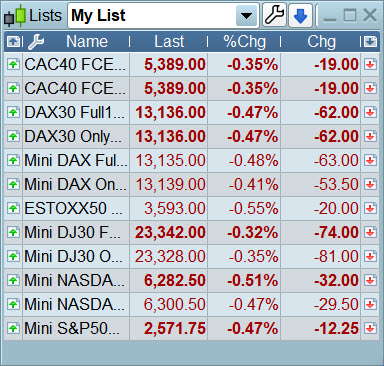Click the green arrow on Mini S&P50 row

click(x=13, y=328)
